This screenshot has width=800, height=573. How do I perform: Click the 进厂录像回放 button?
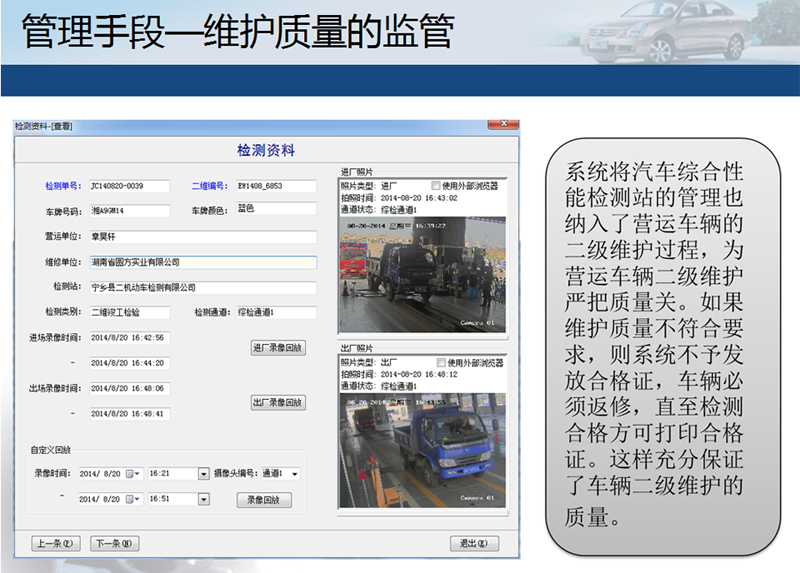pyautogui.click(x=277, y=348)
